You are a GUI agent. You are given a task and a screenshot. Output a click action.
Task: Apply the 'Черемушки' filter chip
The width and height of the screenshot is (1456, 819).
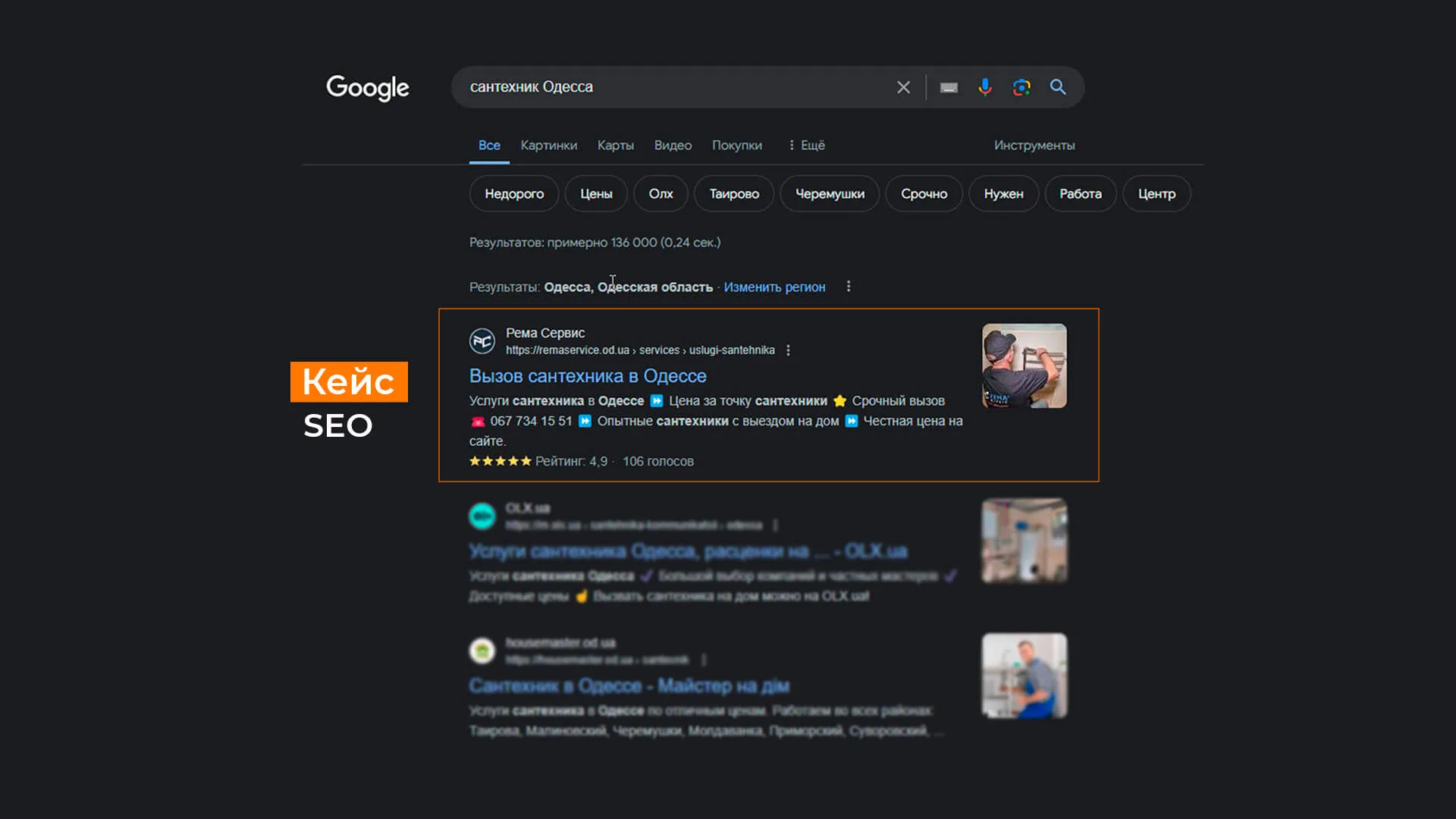[830, 194]
